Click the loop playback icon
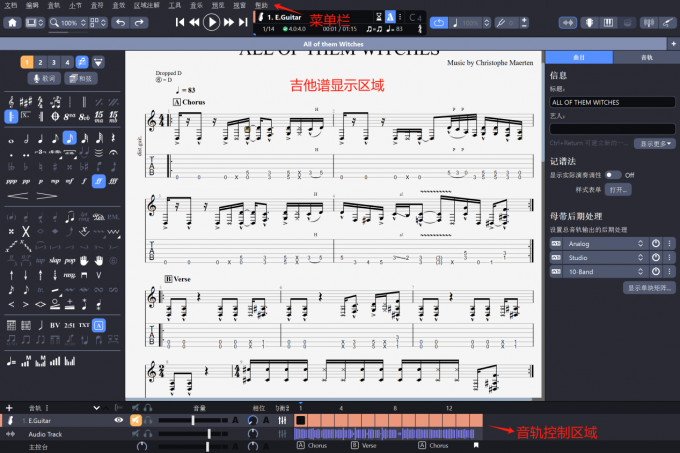The image size is (680, 453). 439,22
